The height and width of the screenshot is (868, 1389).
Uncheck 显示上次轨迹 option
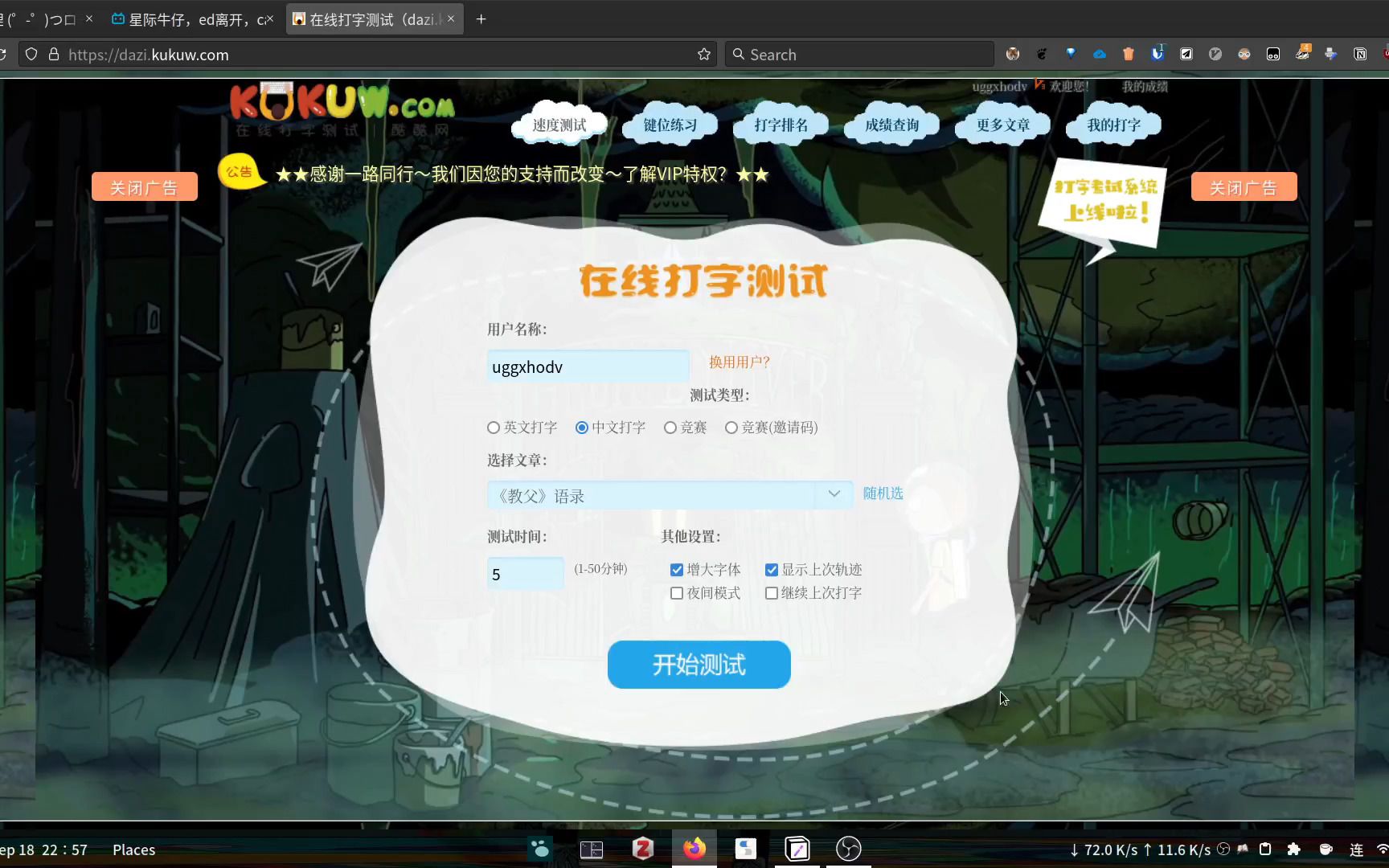[x=772, y=570]
